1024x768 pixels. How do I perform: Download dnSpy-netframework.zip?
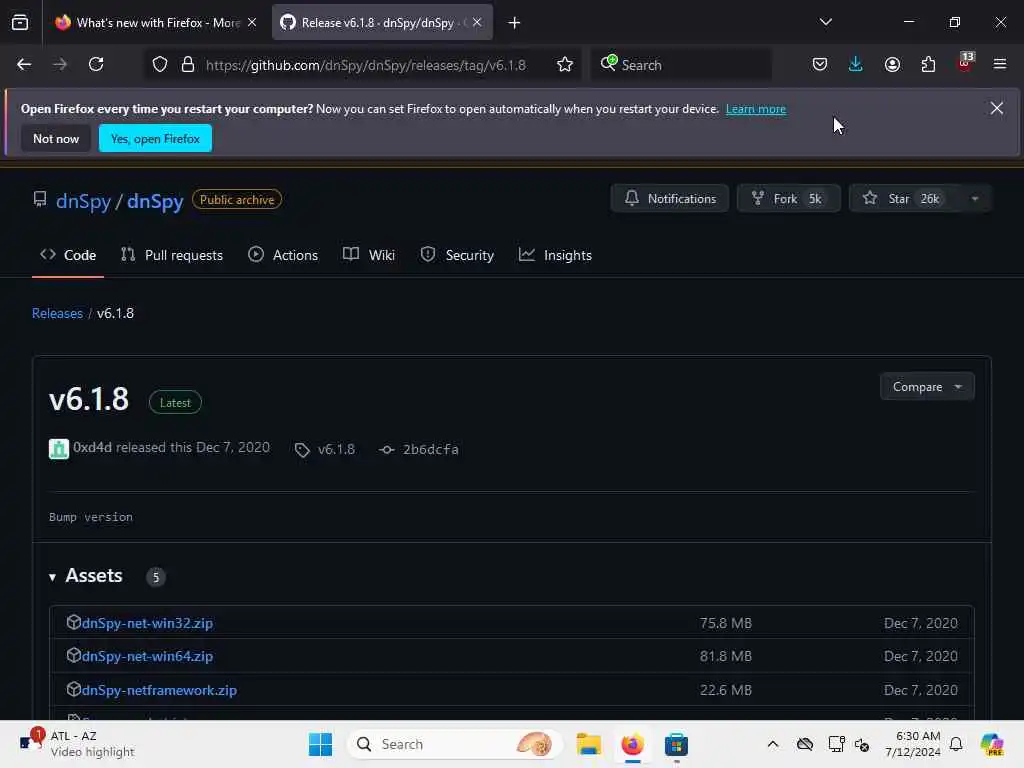pyautogui.click(x=159, y=690)
